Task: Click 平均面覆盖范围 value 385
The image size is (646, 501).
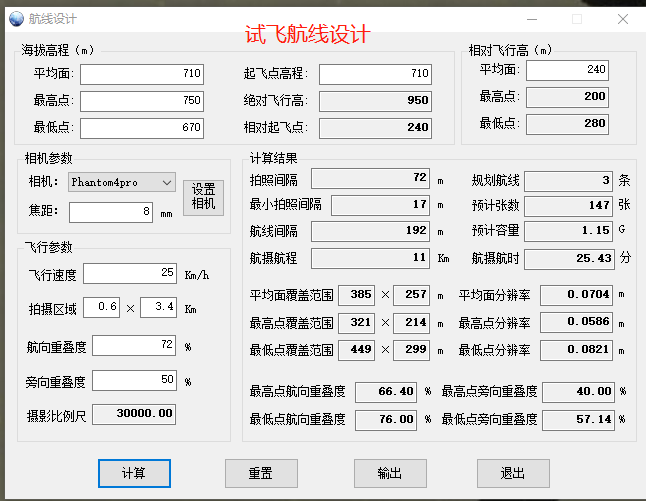Action: [x=357, y=295]
